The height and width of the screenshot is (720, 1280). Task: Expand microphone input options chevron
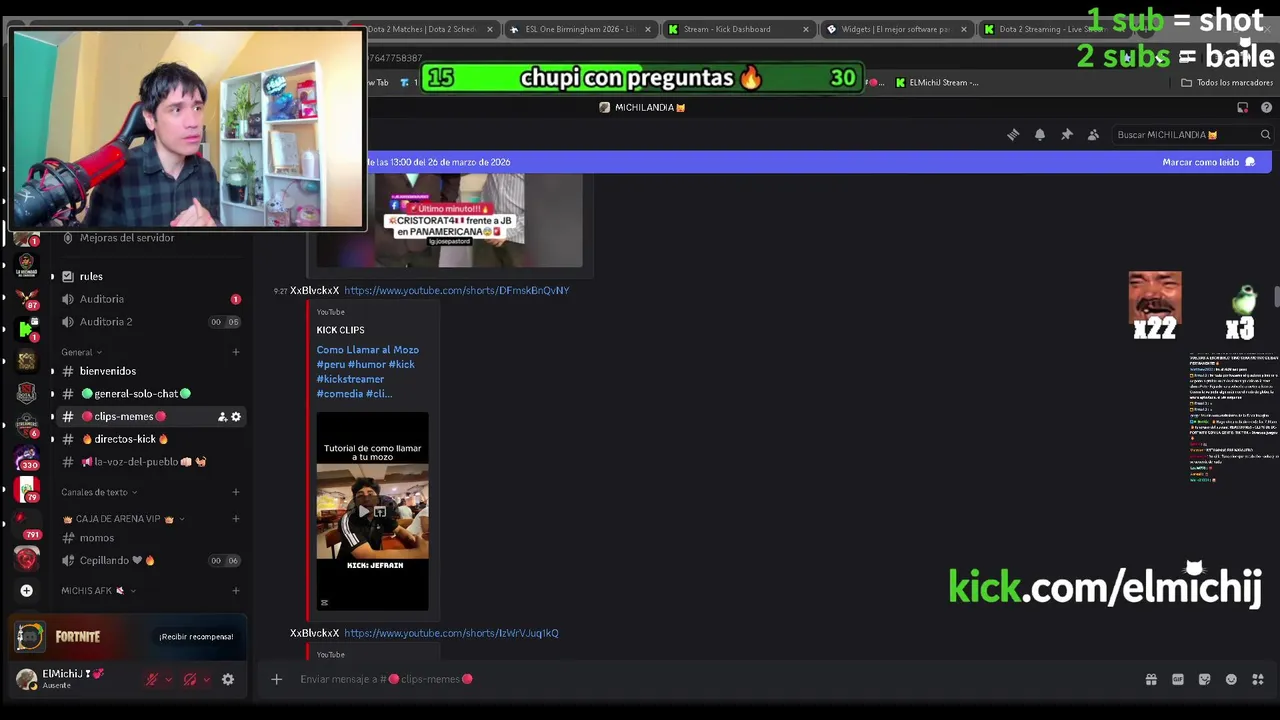pos(168,679)
